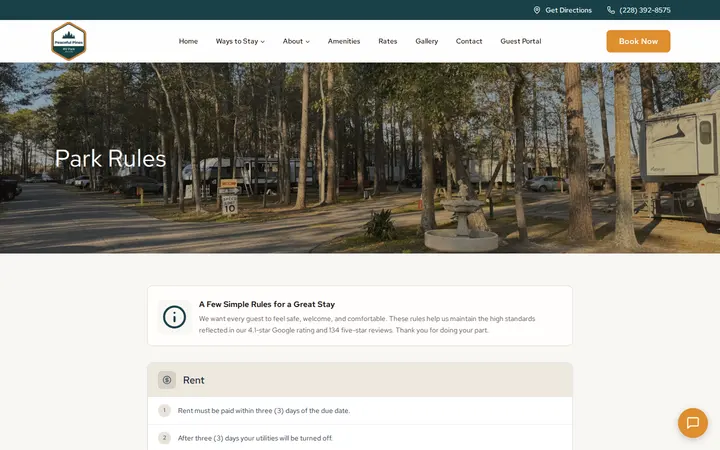Click the Rent section header
720x450 pixels.
click(x=360, y=380)
